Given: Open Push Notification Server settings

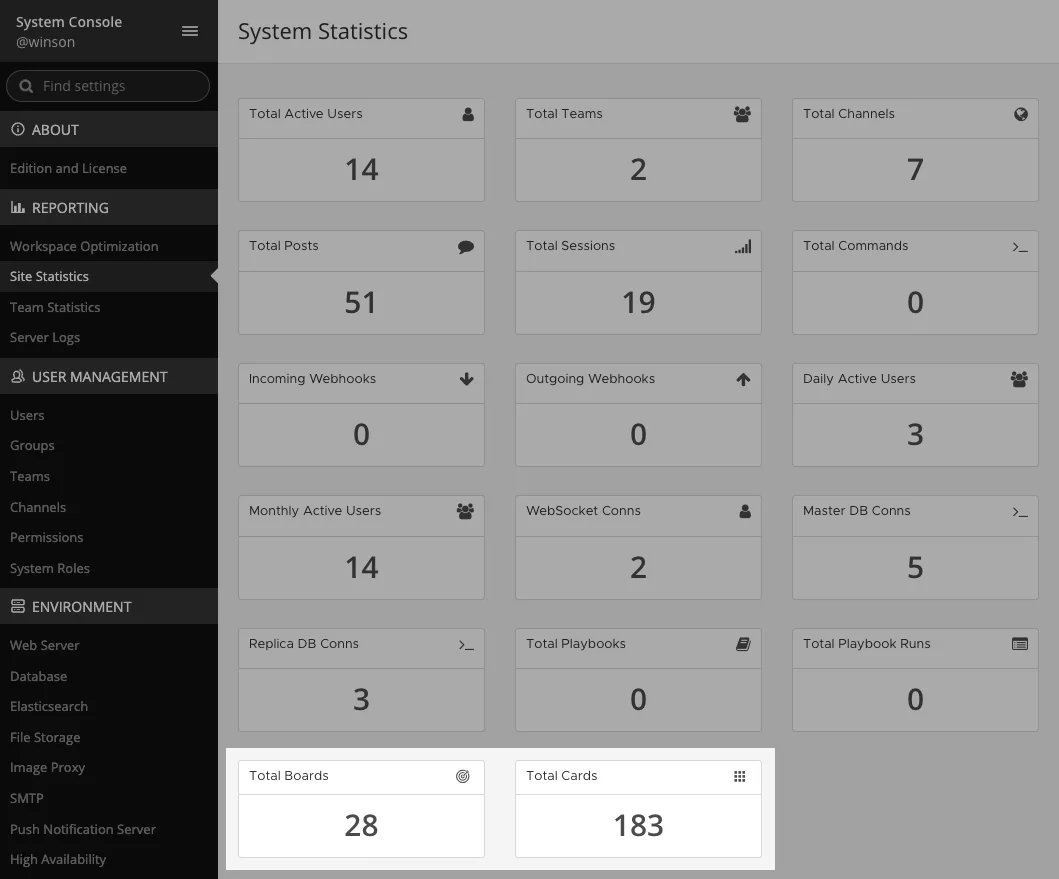Looking at the screenshot, I should pyautogui.click(x=82, y=829).
